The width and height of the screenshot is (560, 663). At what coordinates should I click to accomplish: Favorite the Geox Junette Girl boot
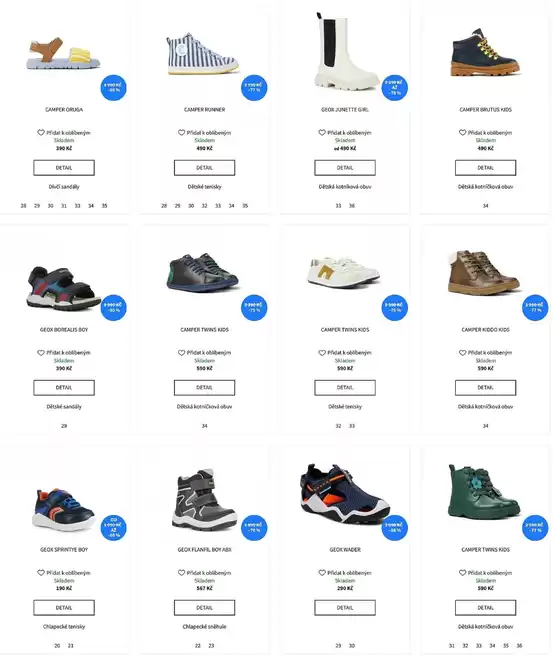tap(322, 132)
